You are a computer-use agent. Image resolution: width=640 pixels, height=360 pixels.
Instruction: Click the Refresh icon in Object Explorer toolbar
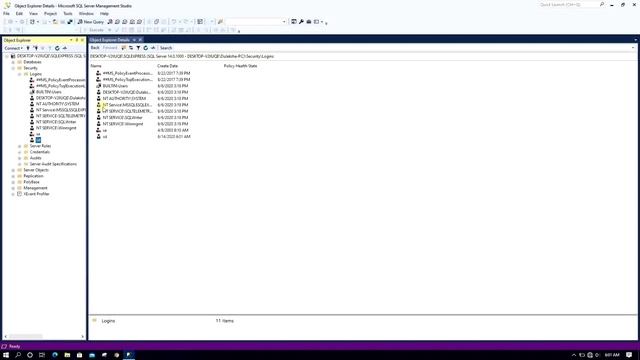pyautogui.click(x=57, y=48)
